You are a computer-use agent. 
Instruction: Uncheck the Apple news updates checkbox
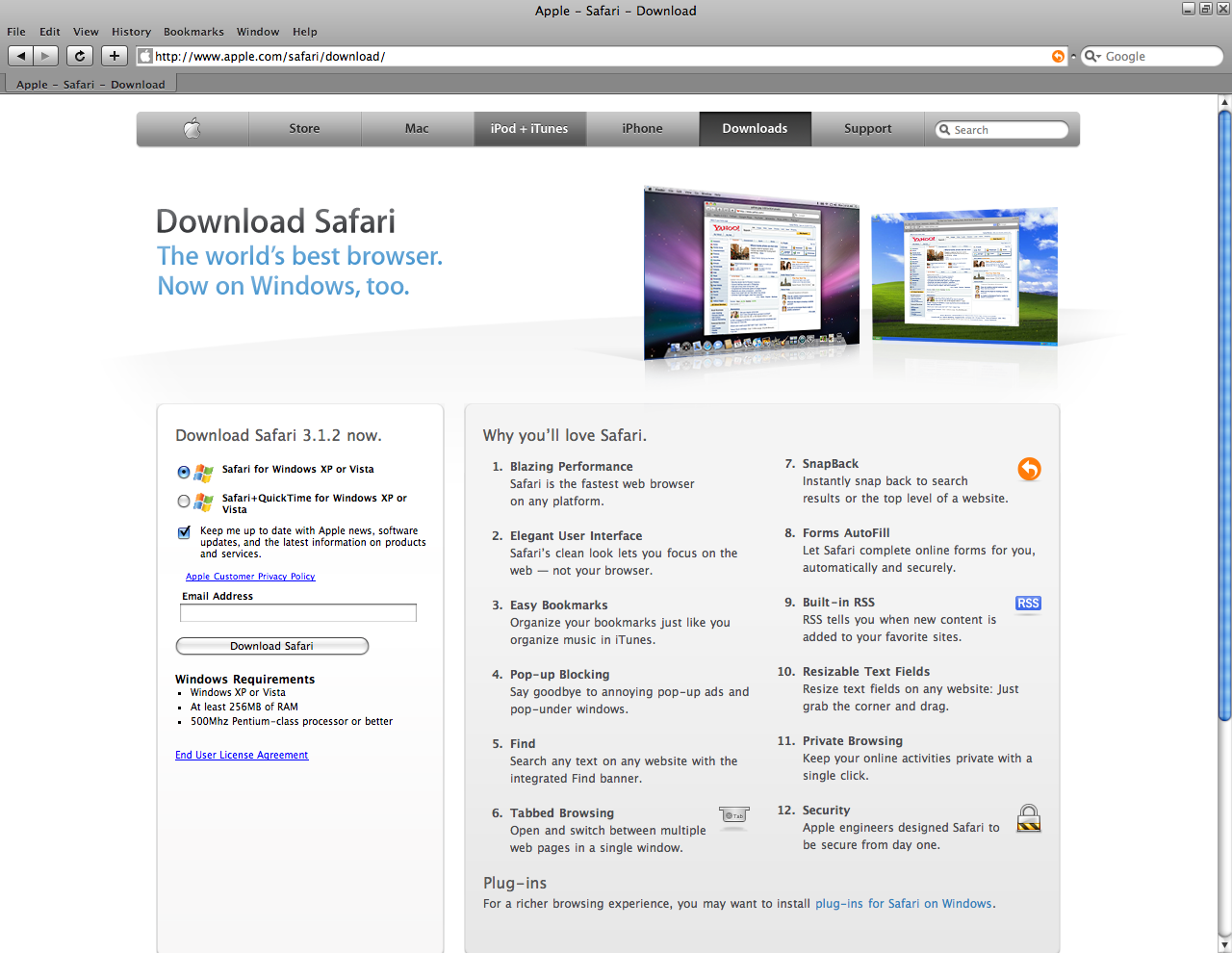(184, 532)
